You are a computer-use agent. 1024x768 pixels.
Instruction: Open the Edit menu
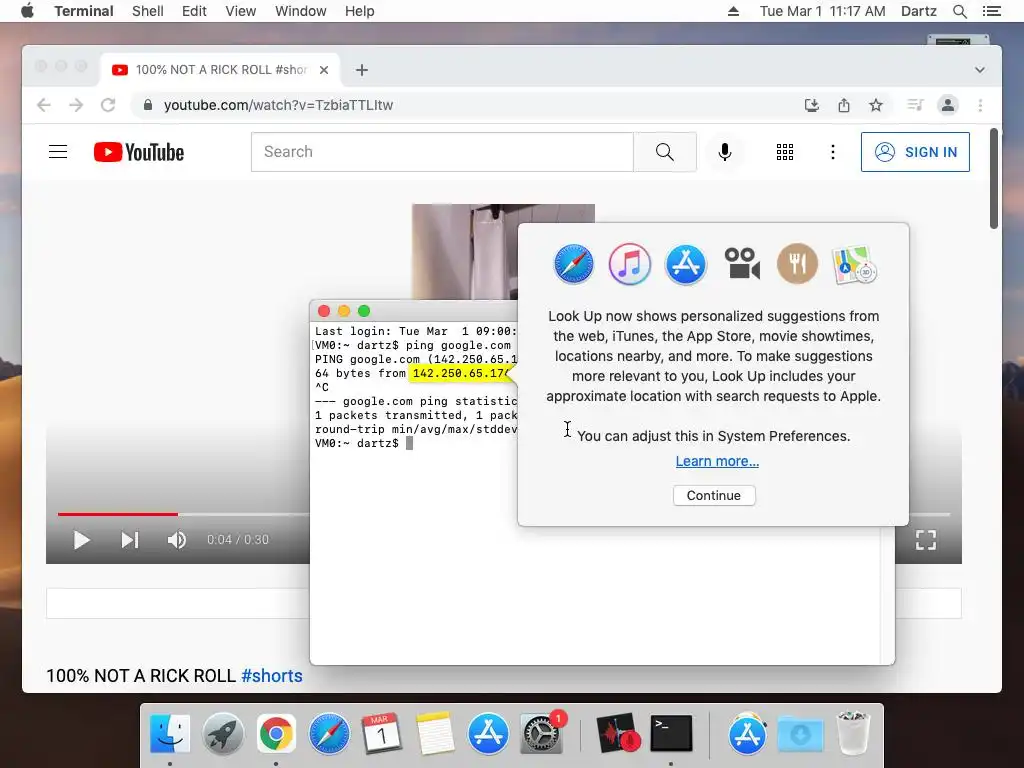pos(194,11)
